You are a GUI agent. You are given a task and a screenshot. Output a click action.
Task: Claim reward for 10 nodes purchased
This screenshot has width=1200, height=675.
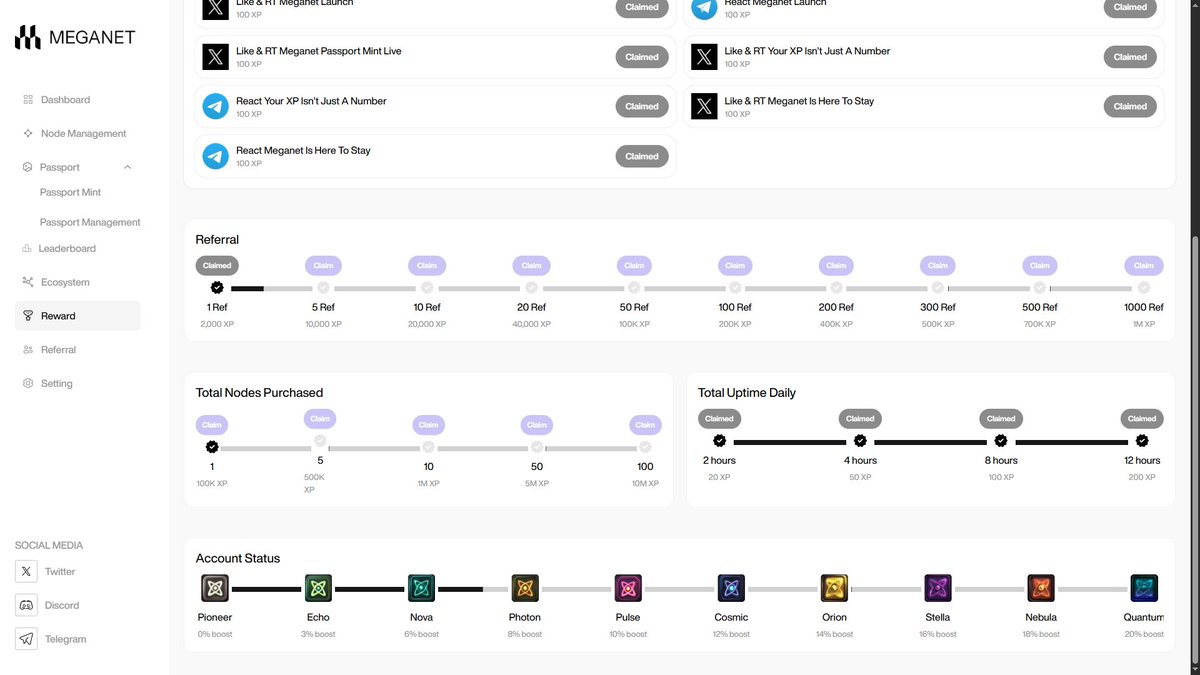click(x=428, y=425)
